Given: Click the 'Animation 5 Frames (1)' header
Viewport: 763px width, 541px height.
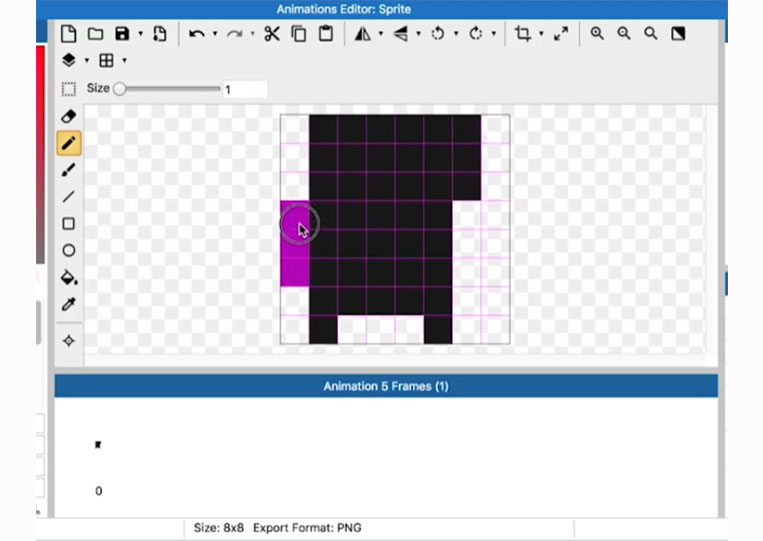Looking at the screenshot, I should pos(386,386).
